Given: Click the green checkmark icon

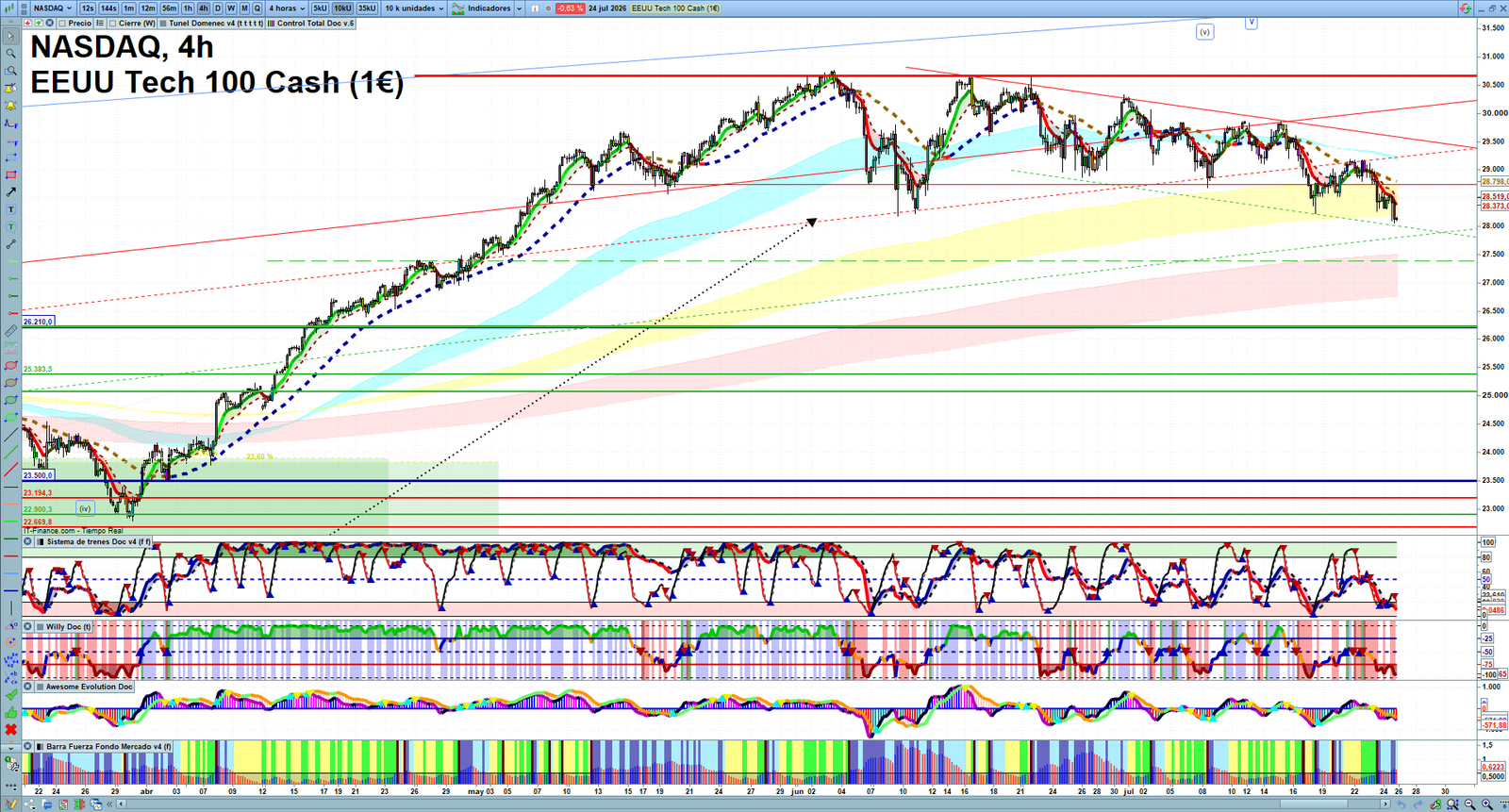Looking at the screenshot, I should click(x=11, y=695).
